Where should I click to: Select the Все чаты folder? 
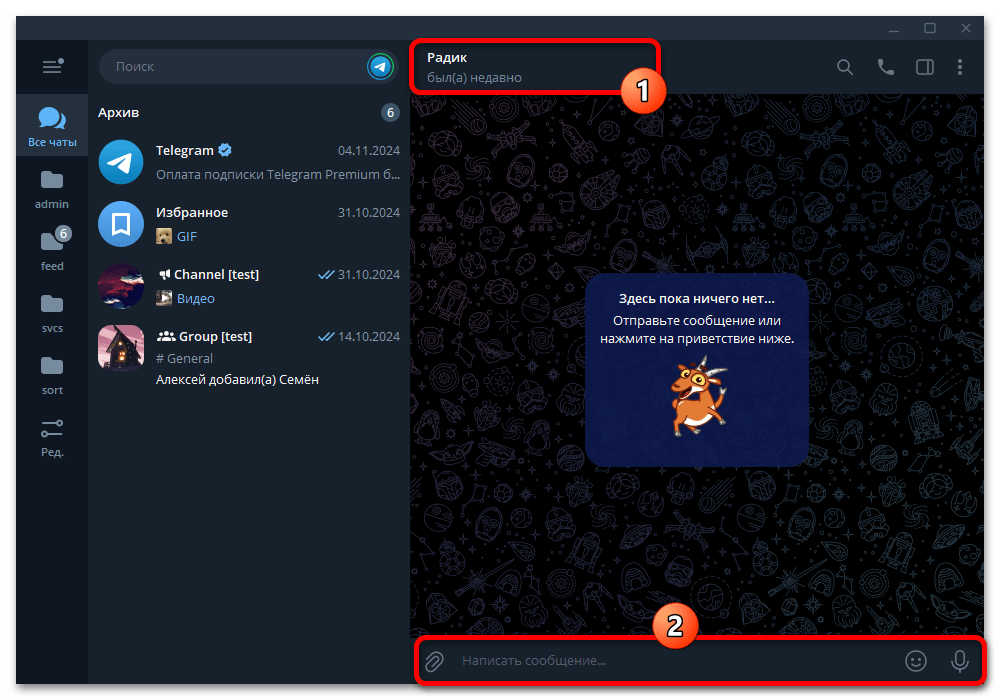click(52, 125)
